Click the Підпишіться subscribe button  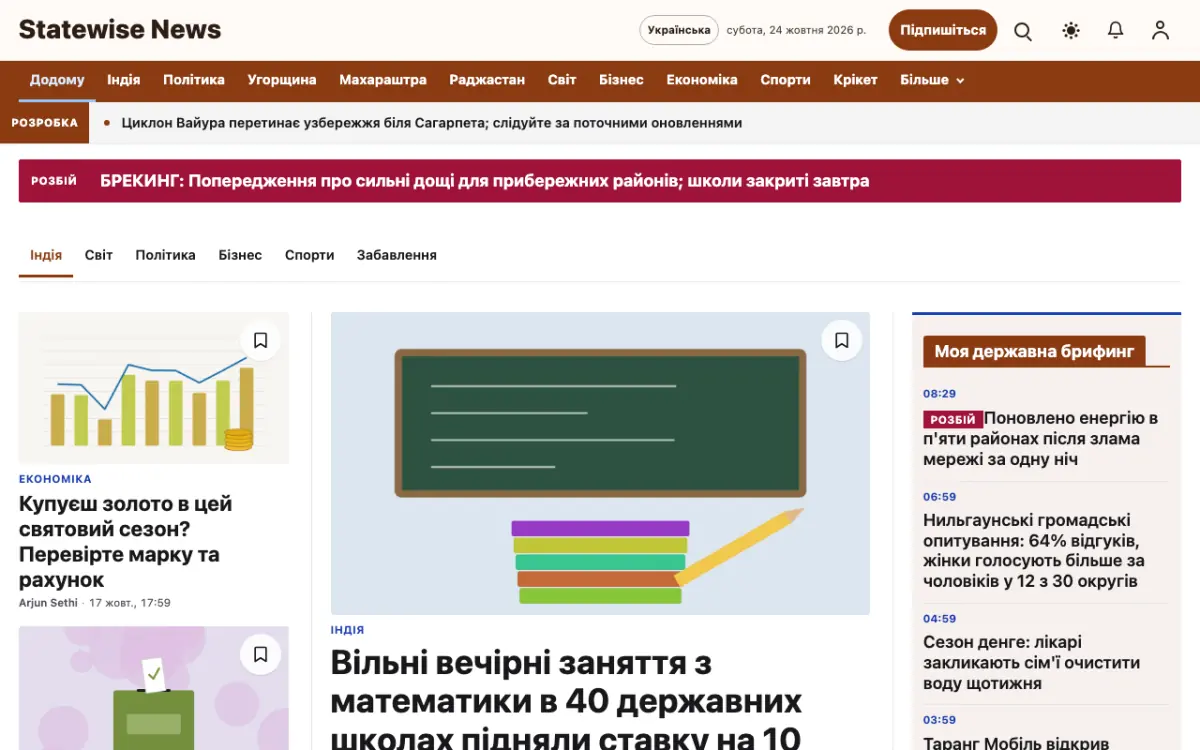click(943, 30)
